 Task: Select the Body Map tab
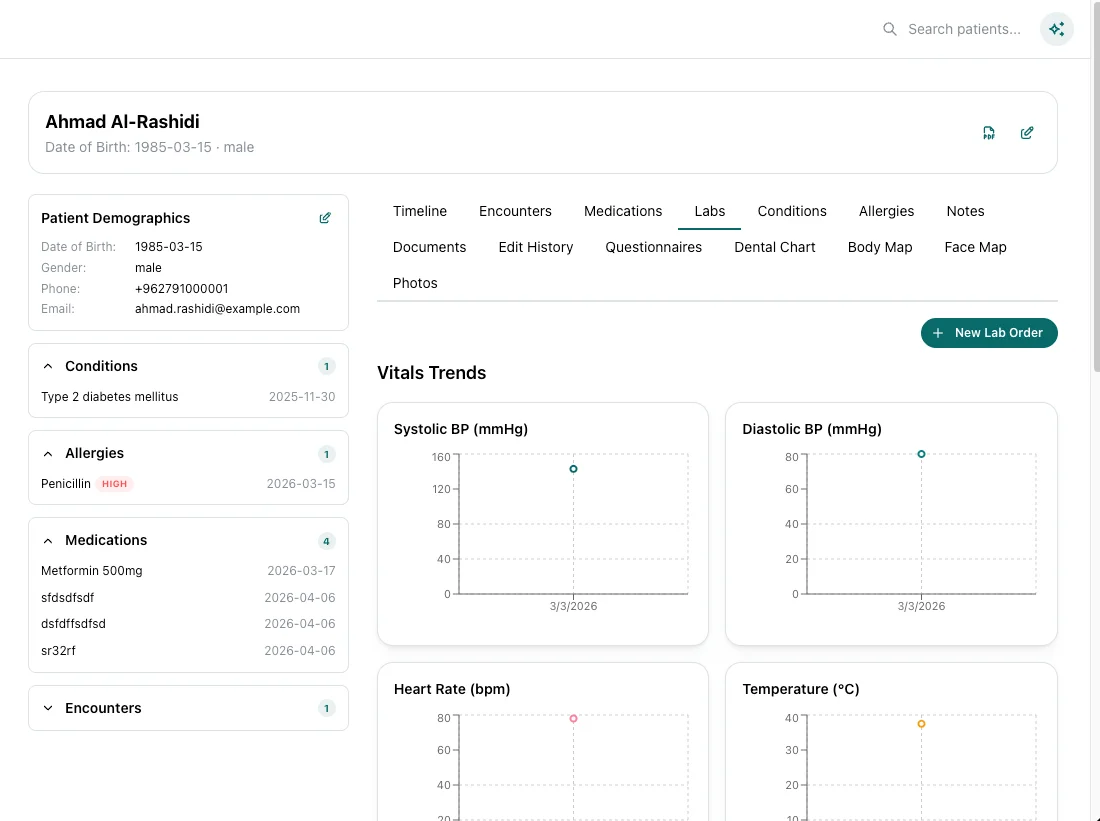[x=880, y=247]
